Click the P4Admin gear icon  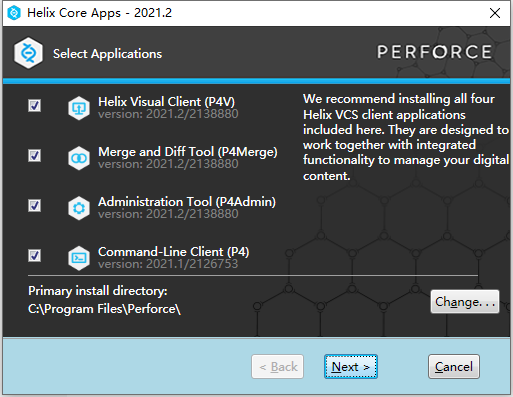click(x=79, y=208)
